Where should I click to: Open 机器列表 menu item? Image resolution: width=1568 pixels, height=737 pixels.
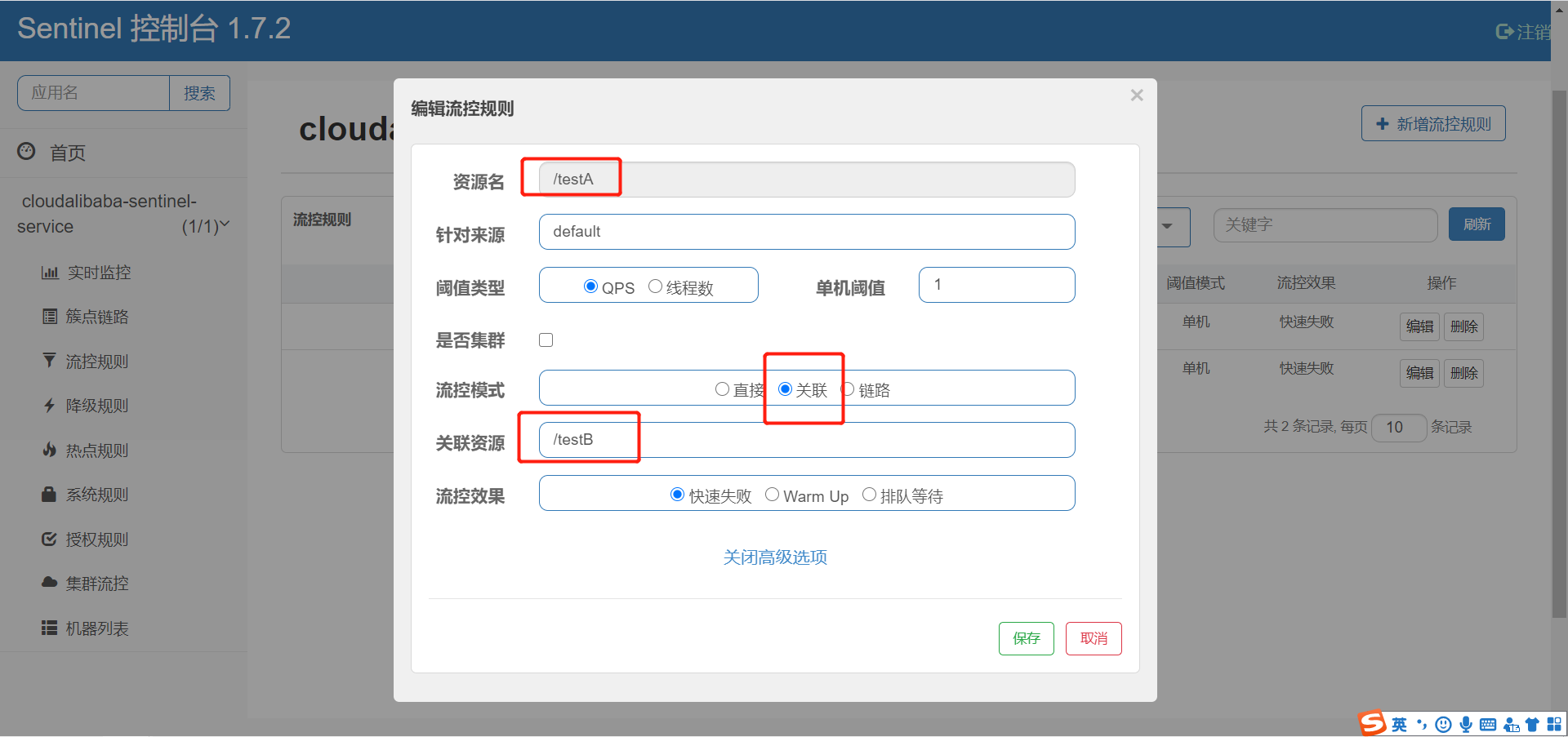pos(97,628)
